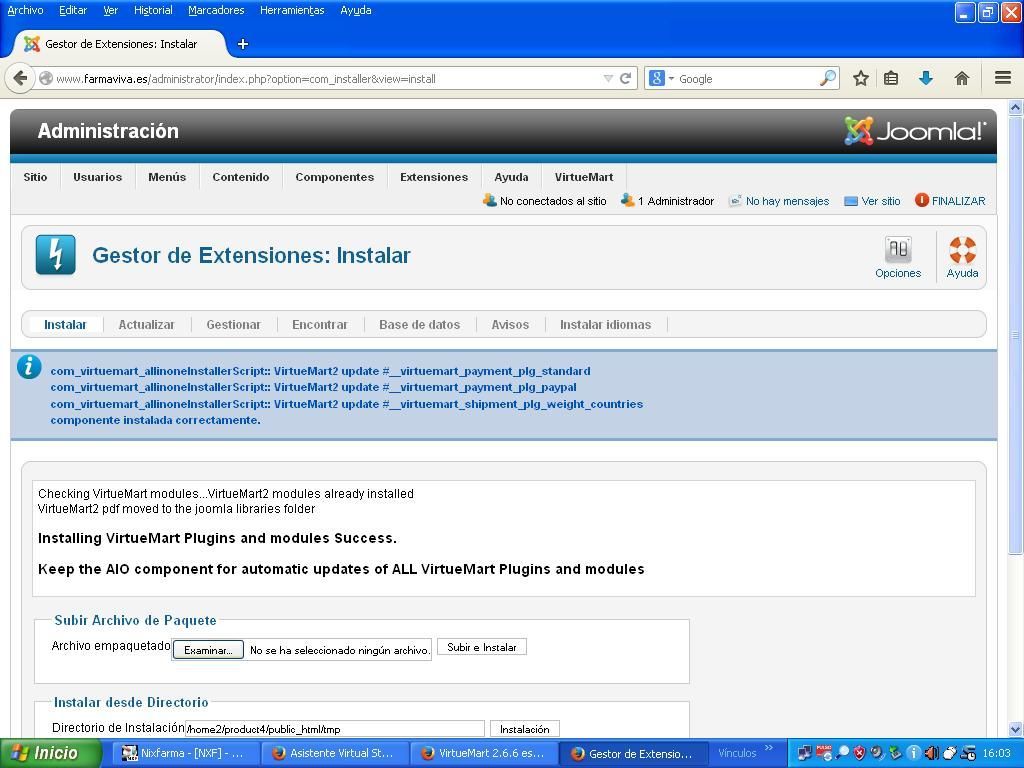This screenshot has width=1024, height=768.
Task: Open the Joomla Ayuda menu
Action: (511, 177)
